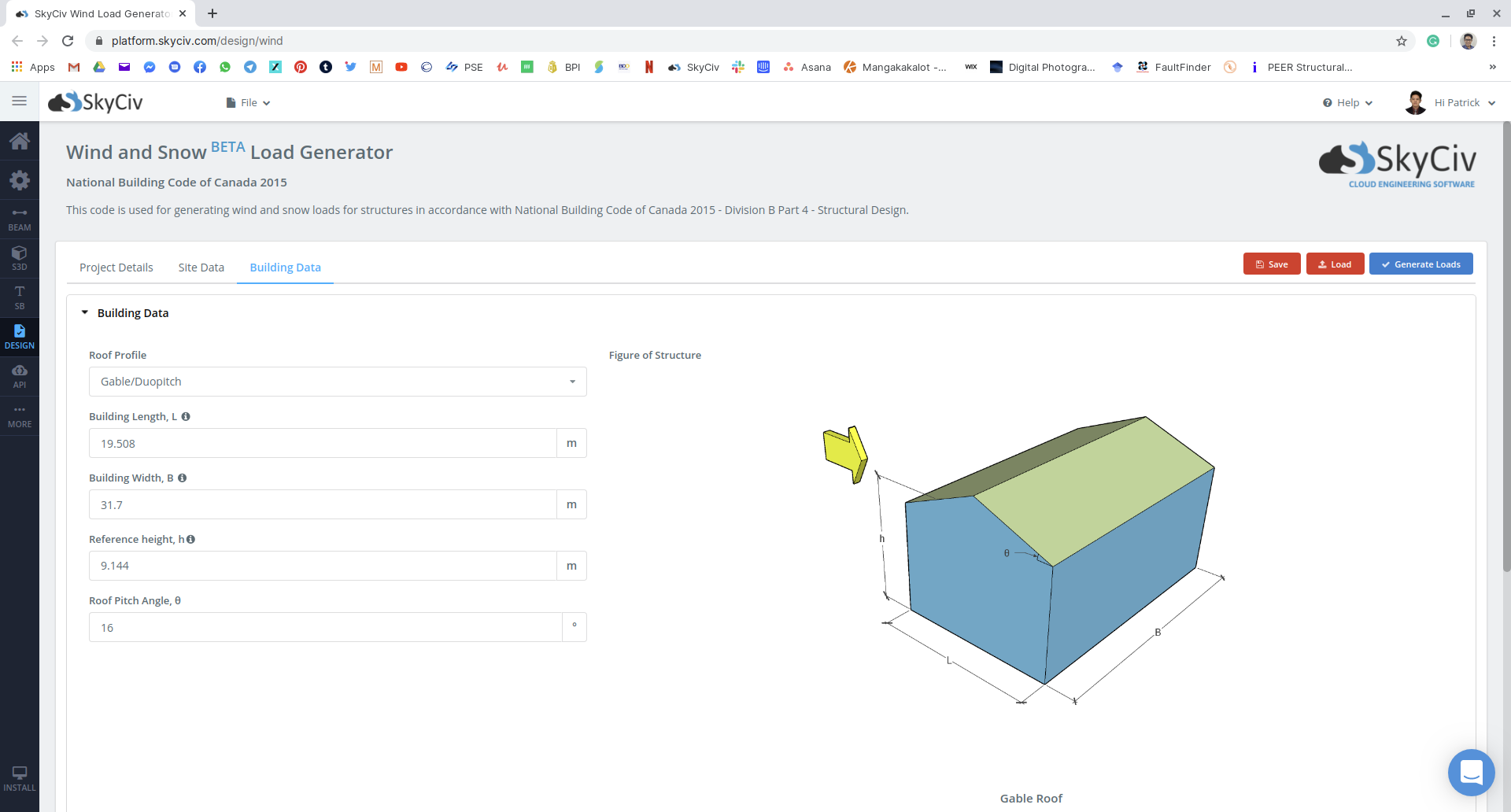Select the DESIGN module in sidebar
Image resolution: width=1511 pixels, height=812 pixels.
point(20,337)
